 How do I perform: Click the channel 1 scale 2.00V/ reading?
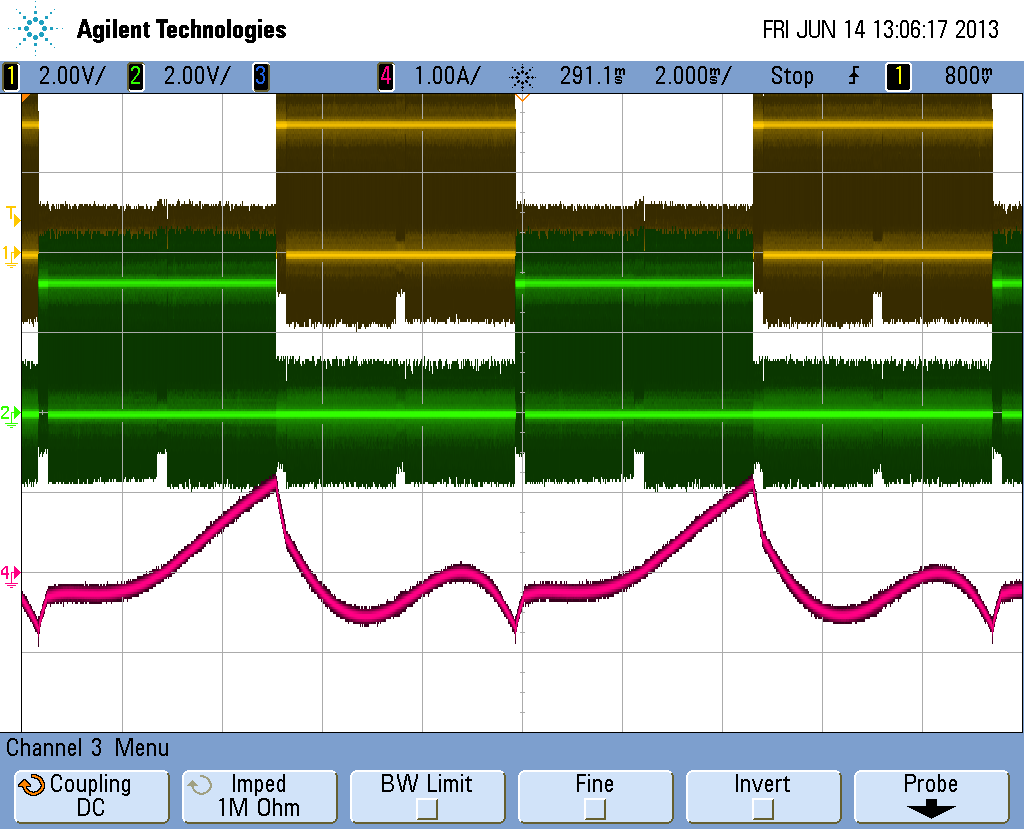click(71, 76)
